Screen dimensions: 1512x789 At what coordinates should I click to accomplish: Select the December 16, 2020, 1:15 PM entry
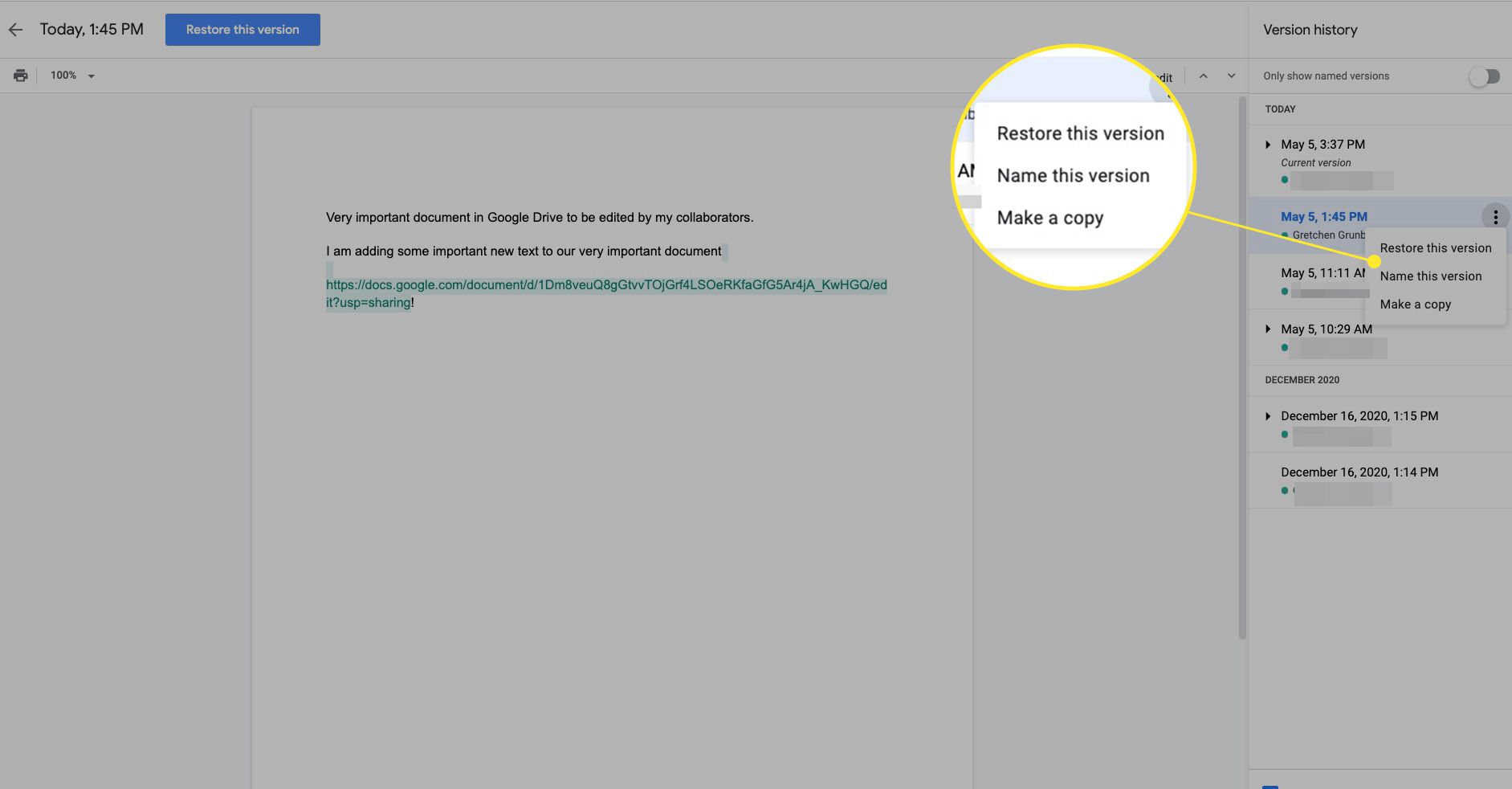[x=1380, y=424]
